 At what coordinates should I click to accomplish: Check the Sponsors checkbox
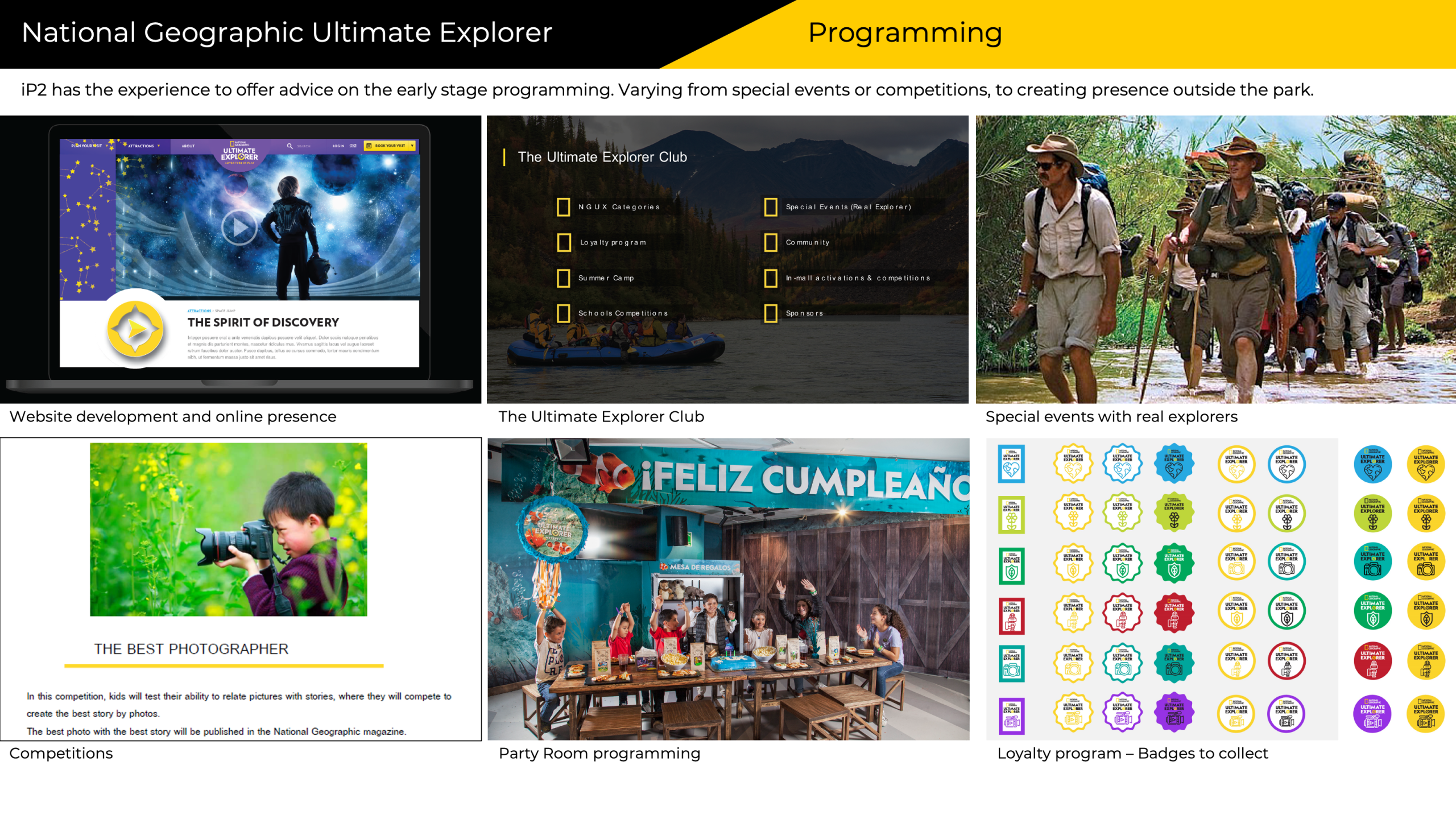pos(771,313)
